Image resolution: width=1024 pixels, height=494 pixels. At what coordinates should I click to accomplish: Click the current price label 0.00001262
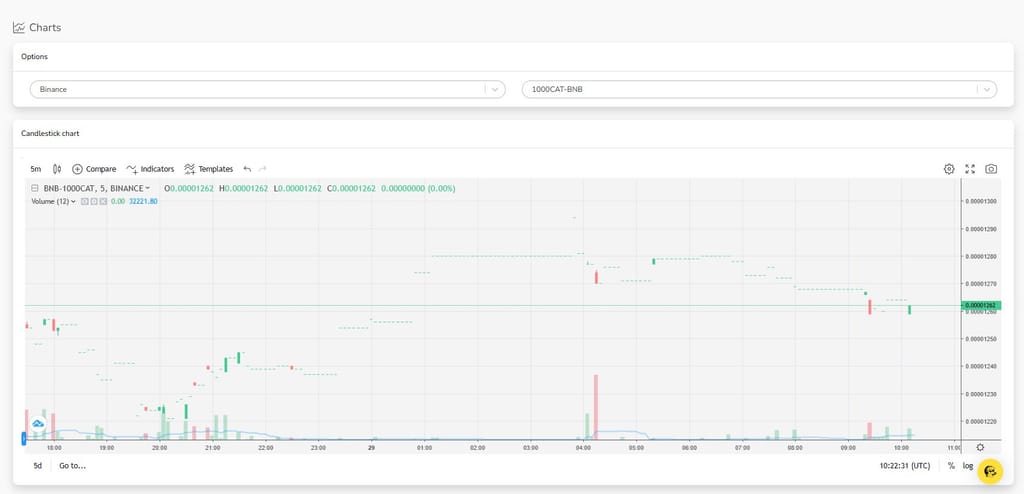pyautogui.click(x=980, y=305)
